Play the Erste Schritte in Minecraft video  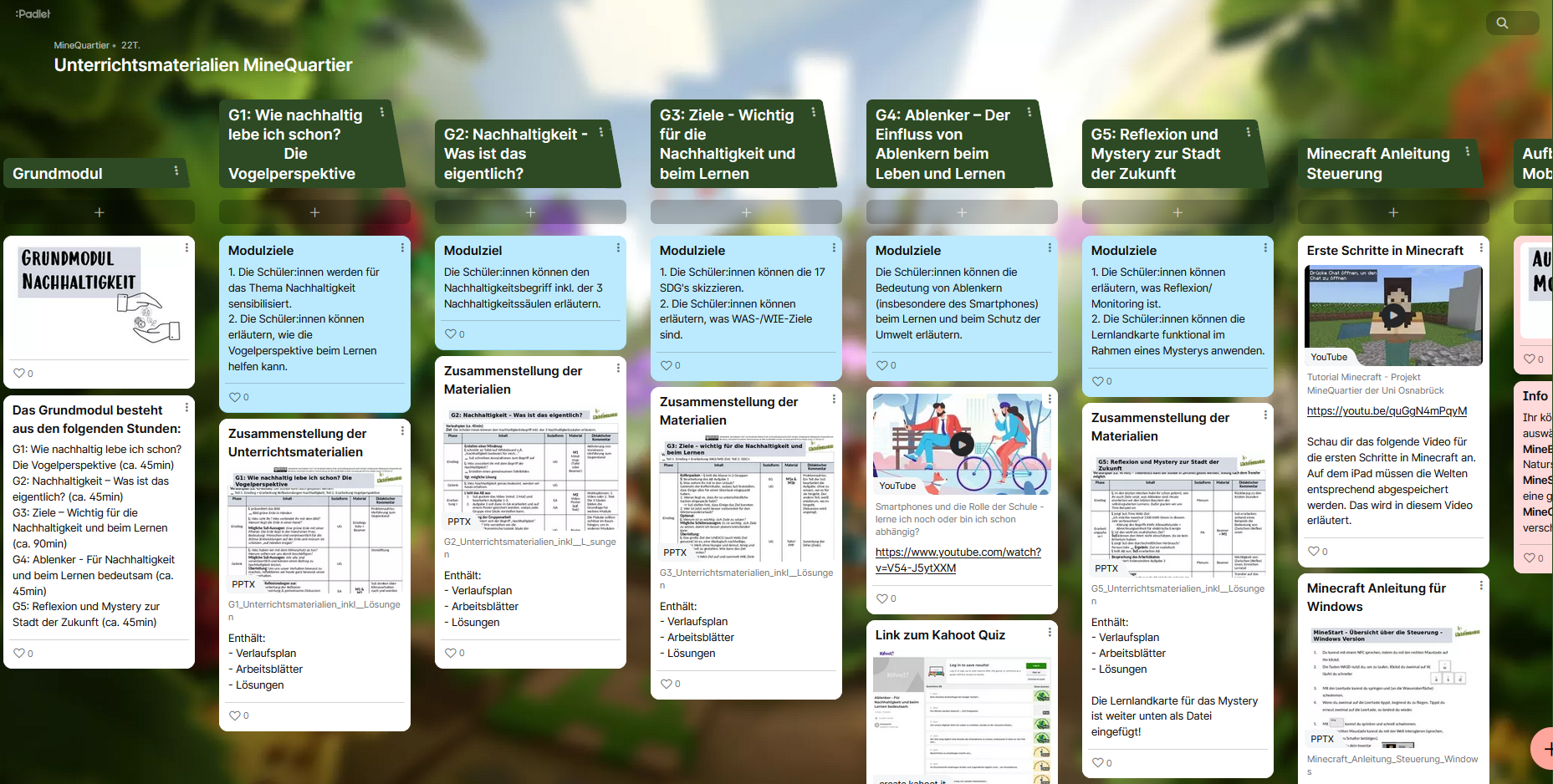(x=1393, y=315)
